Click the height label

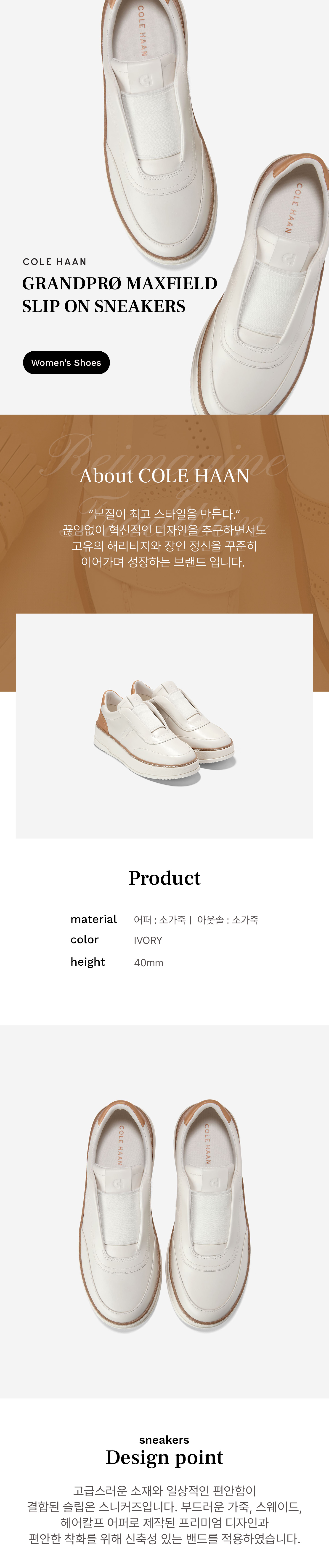coord(88,962)
